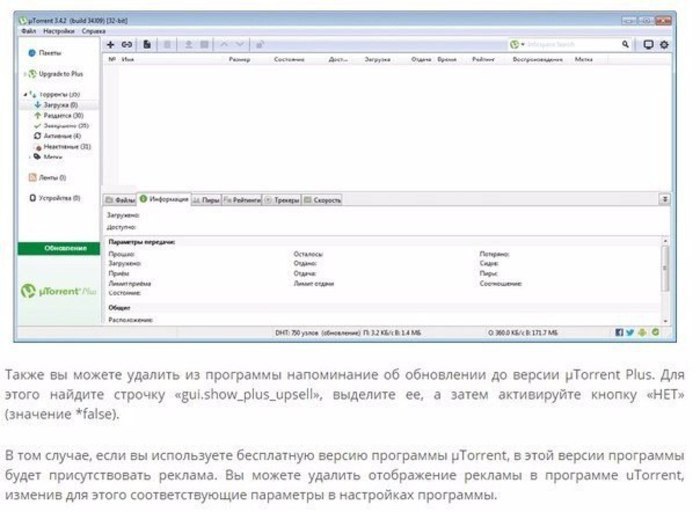Sort by the Загрузка column header
The width and height of the screenshot is (700, 512).
pyautogui.click(x=377, y=59)
